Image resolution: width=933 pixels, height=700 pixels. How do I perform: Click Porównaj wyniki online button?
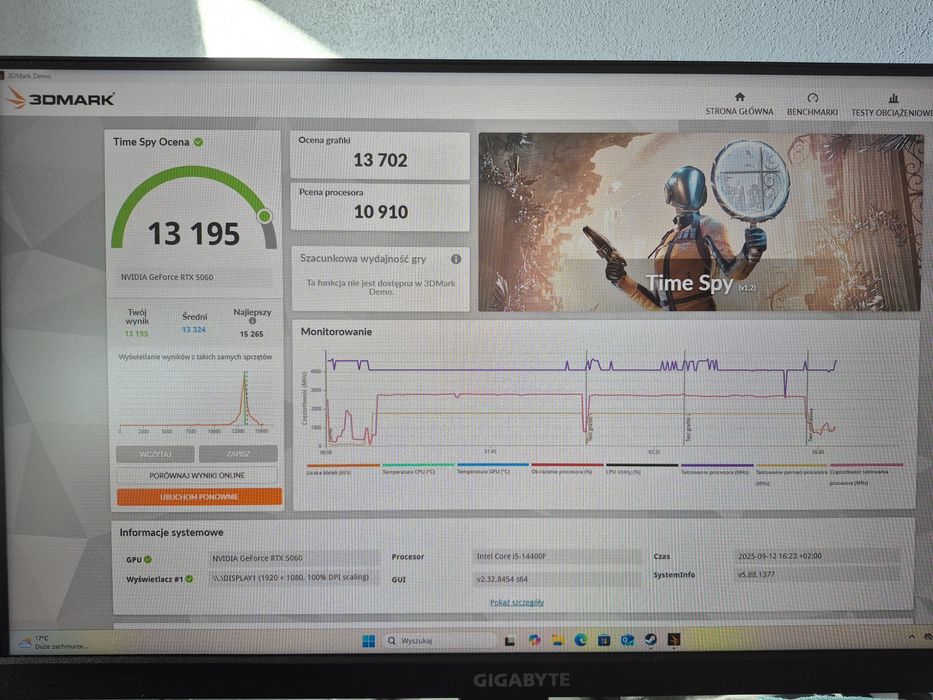(197, 475)
